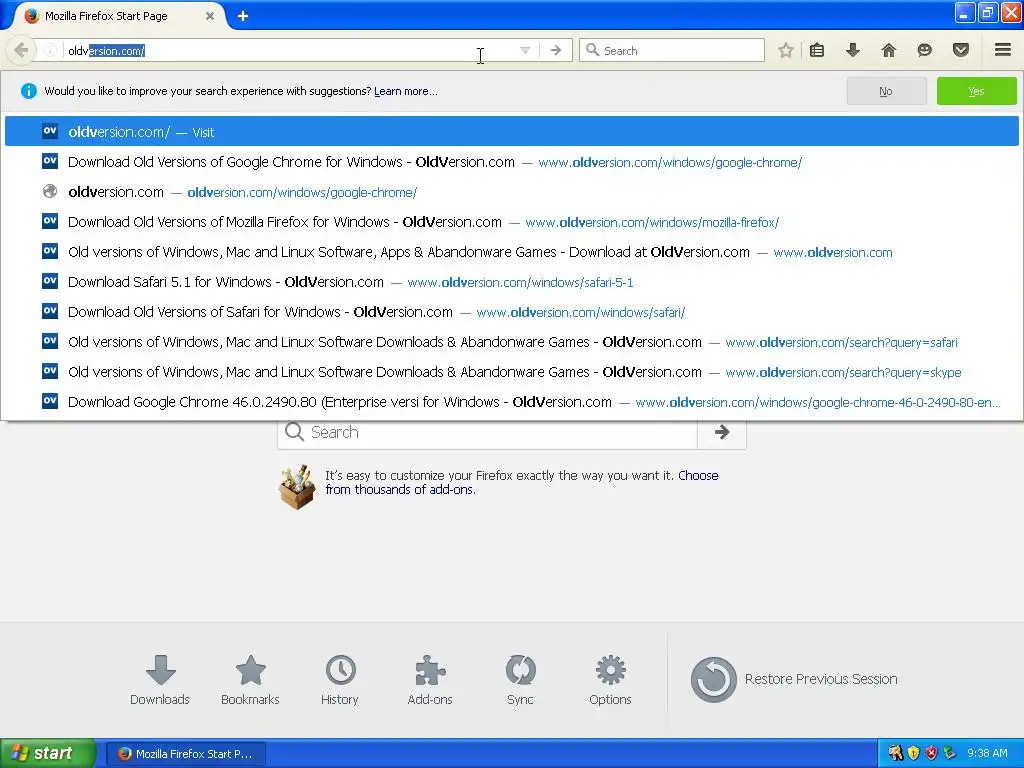Click the site info icon in URL bar
The width and height of the screenshot is (1024, 768).
[50, 50]
